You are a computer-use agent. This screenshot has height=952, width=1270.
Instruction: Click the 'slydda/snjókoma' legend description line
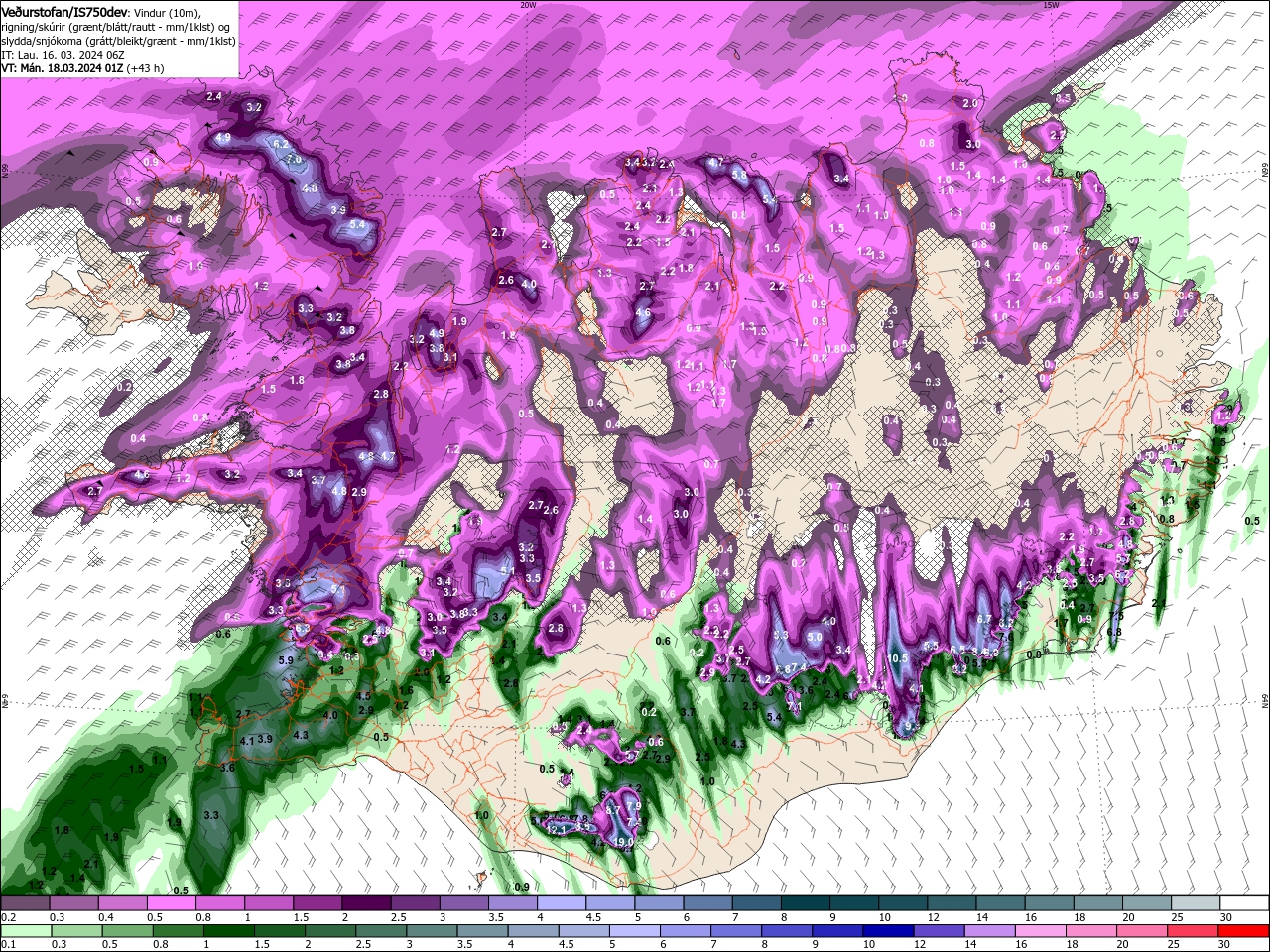(x=118, y=41)
